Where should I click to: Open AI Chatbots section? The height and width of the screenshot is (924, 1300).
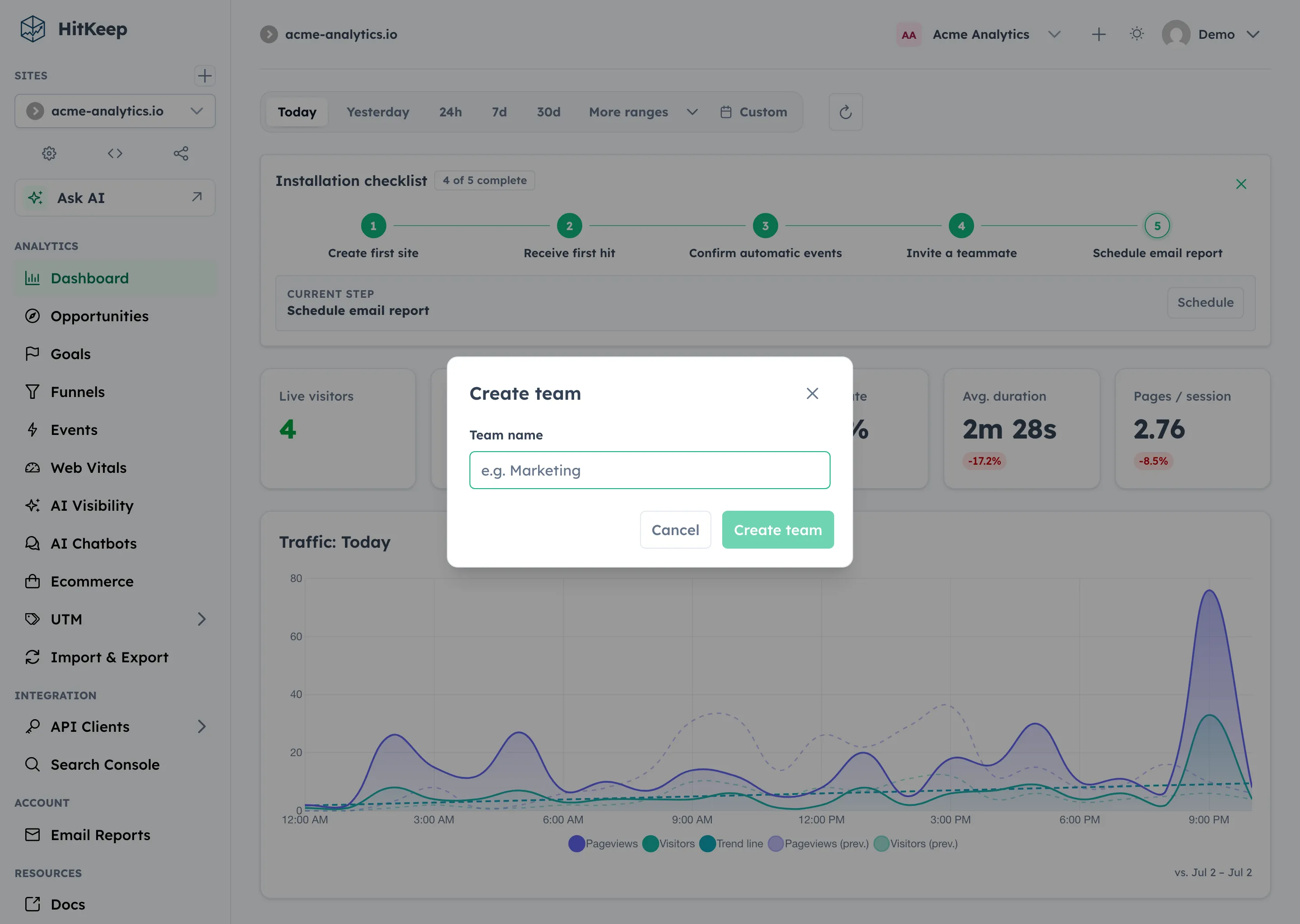click(115, 543)
